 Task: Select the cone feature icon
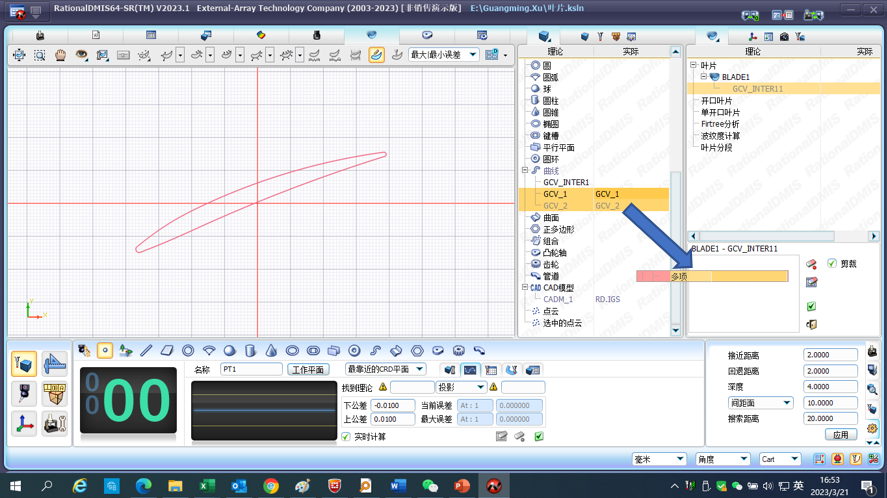[x=271, y=351]
